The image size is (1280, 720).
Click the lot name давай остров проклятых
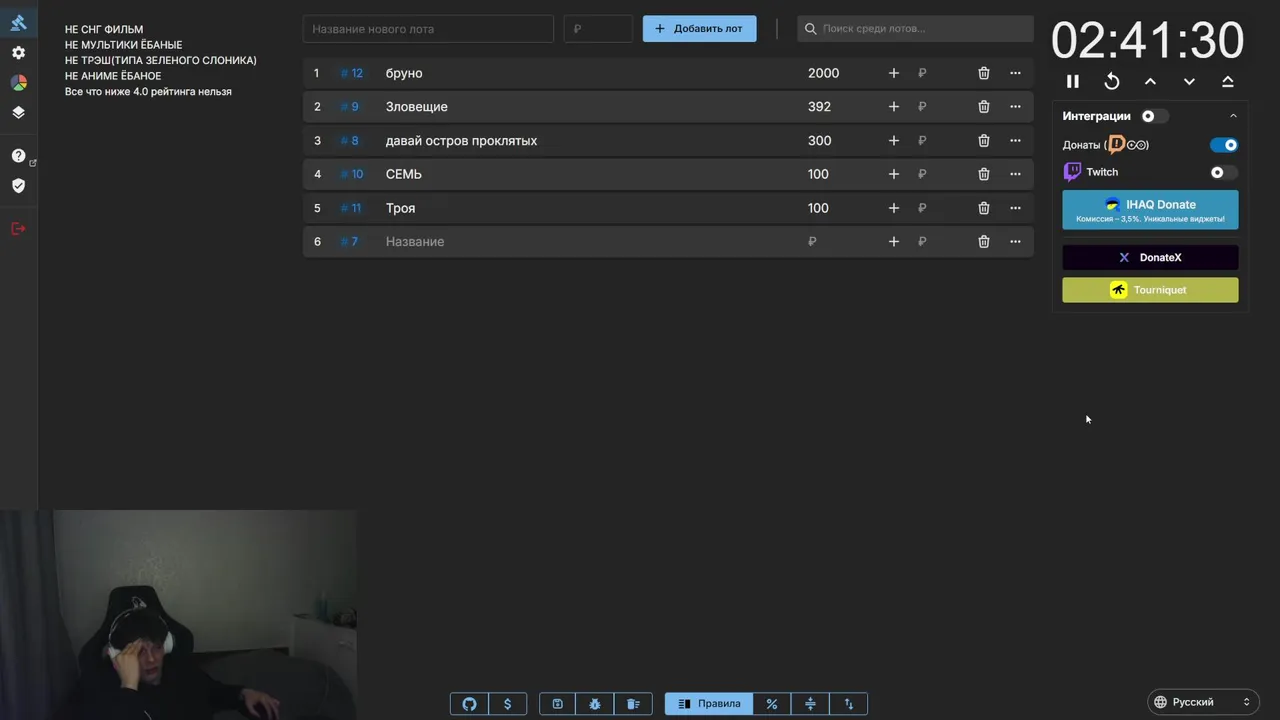click(x=461, y=141)
